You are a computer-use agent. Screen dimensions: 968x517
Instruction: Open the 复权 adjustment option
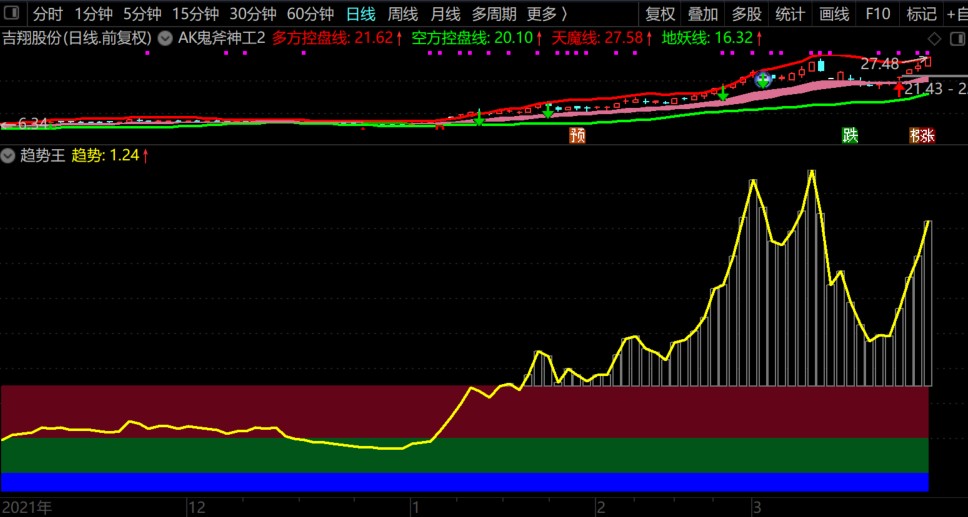(660, 14)
